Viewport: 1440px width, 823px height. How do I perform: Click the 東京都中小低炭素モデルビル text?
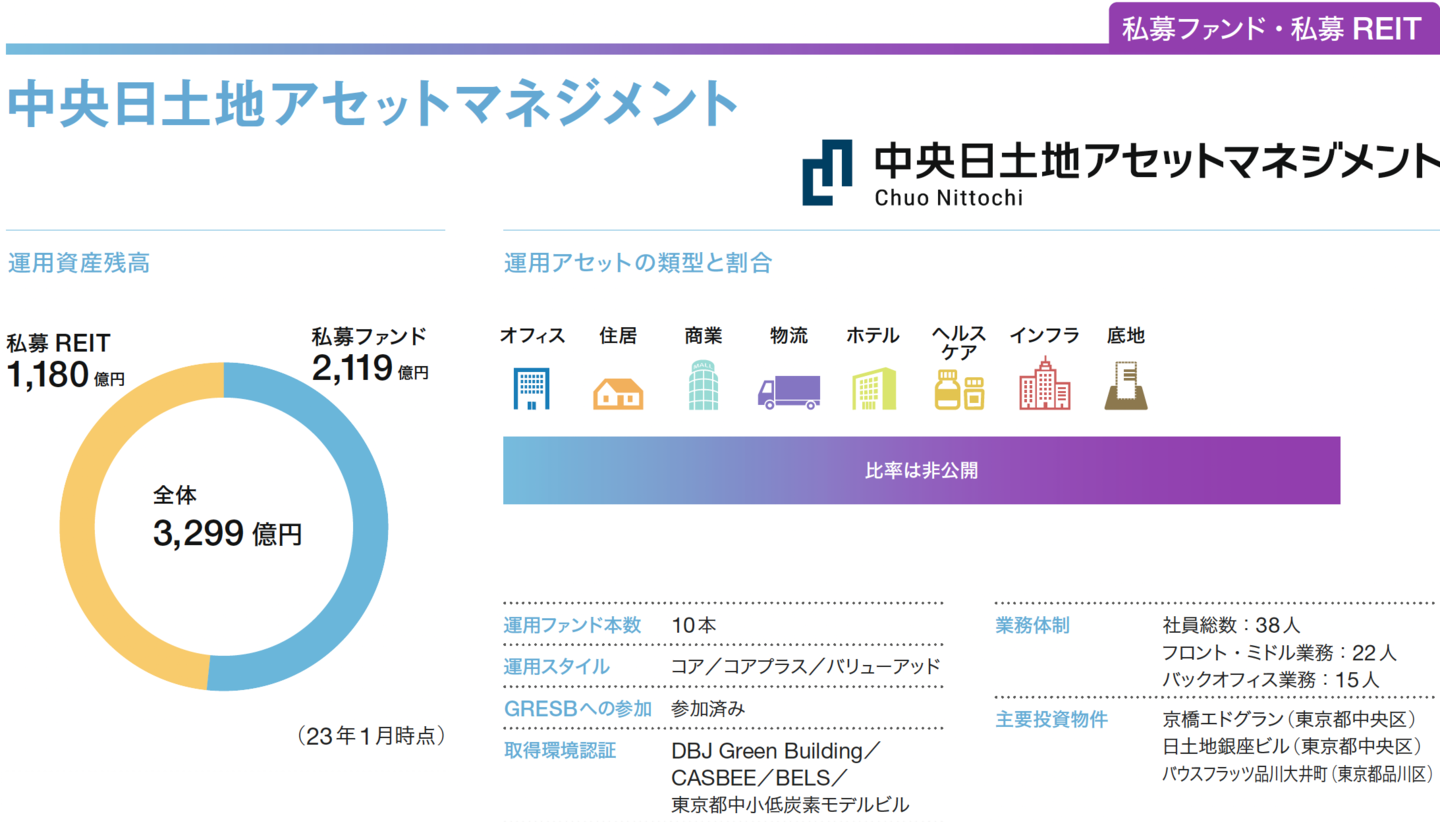[x=791, y=805]
